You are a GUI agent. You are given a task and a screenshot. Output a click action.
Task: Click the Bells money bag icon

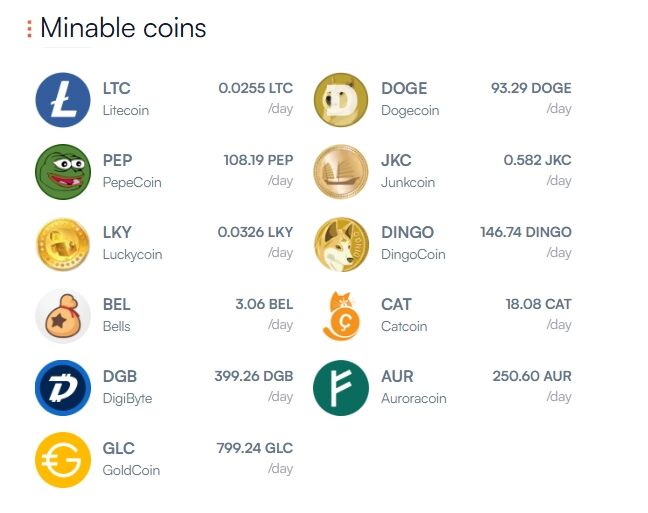[63, 315]
